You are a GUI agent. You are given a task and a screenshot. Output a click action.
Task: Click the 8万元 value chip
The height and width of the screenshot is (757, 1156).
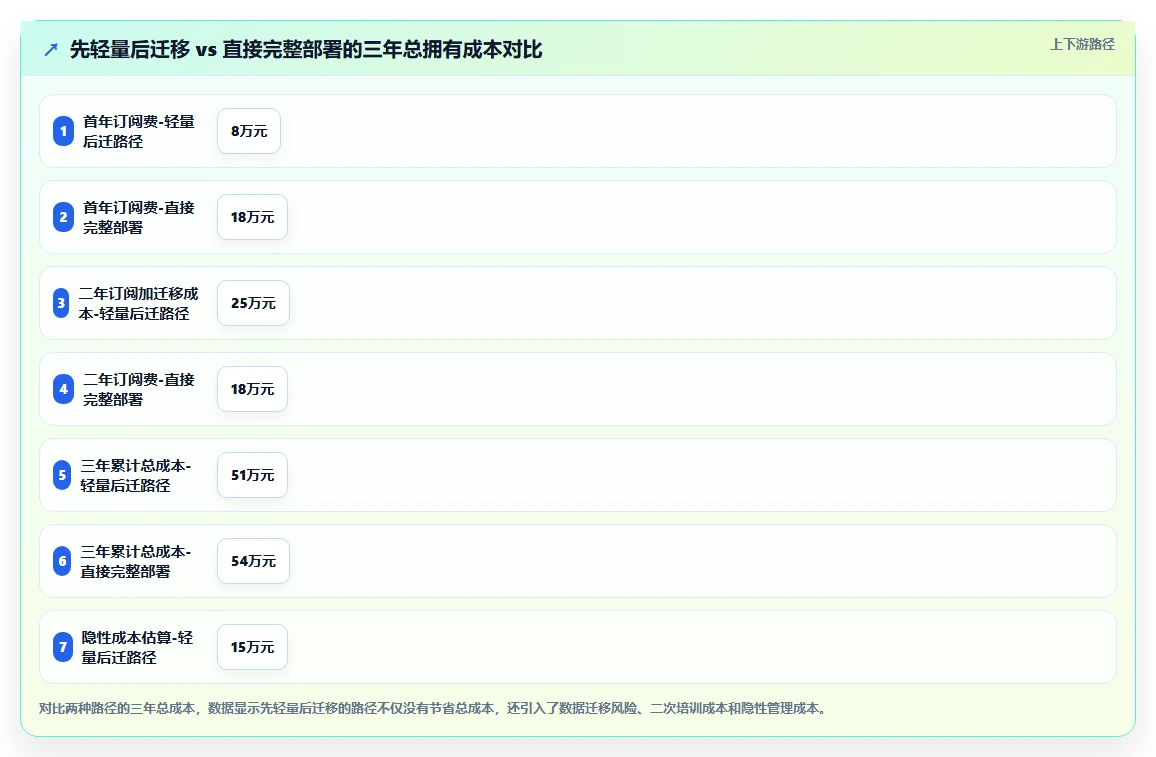point(249,131)
